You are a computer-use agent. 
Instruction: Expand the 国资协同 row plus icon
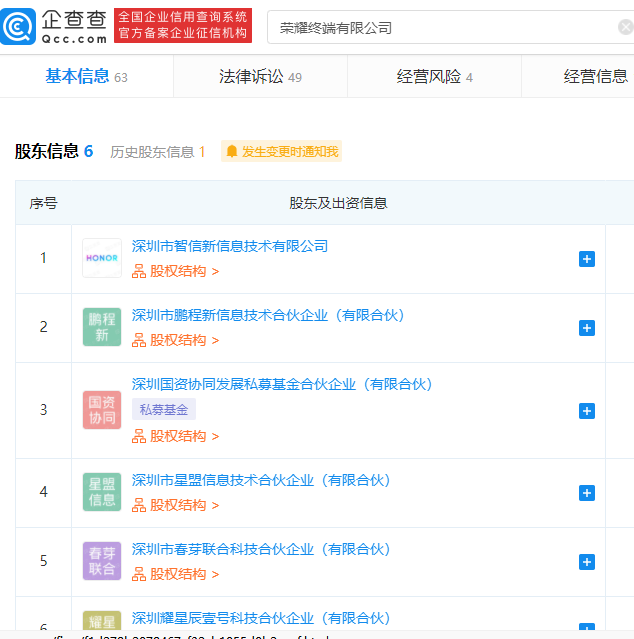coord(587,411)
